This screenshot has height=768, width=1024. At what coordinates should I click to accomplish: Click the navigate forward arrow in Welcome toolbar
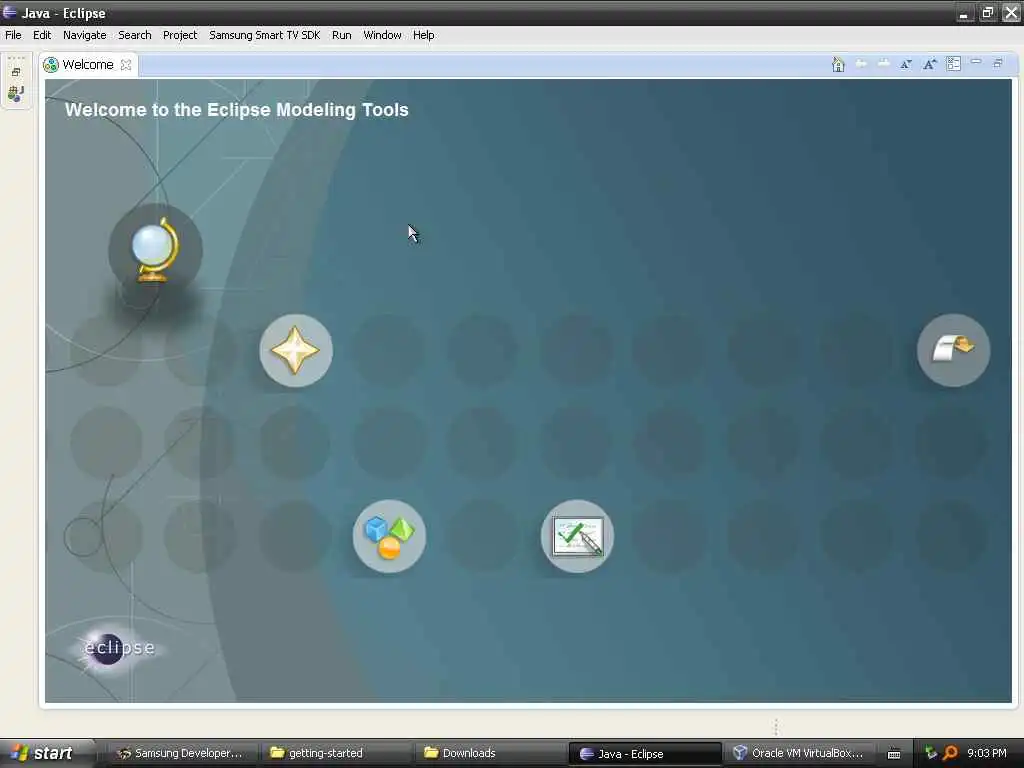pos(884,64)
